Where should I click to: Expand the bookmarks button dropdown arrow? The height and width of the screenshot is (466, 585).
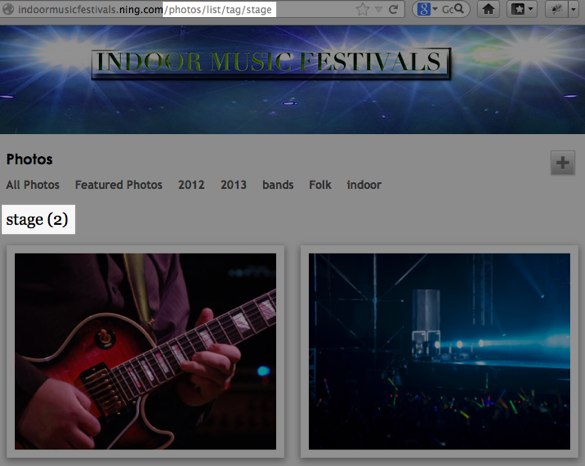click(531, 9)
